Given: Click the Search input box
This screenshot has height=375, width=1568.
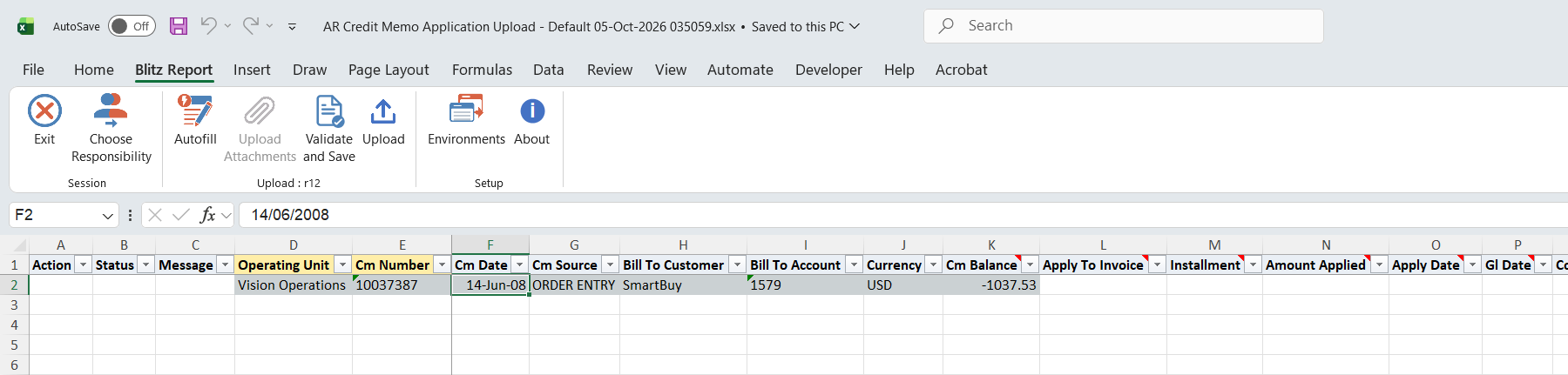Looking at the screenshot, I should click(1124, 26).
